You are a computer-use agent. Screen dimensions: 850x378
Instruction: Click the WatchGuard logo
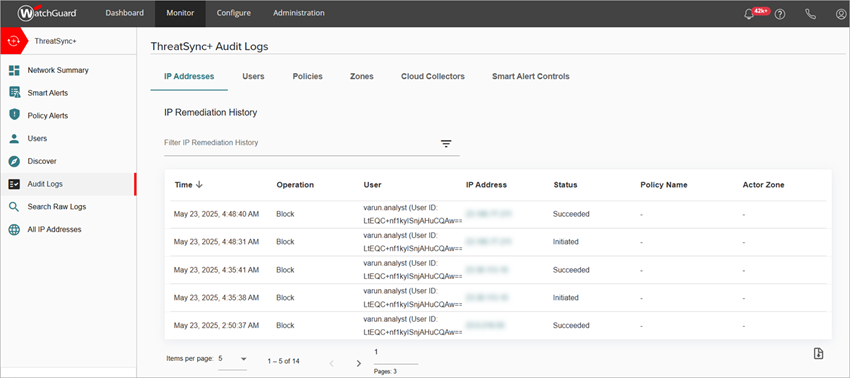pos(47,13)
